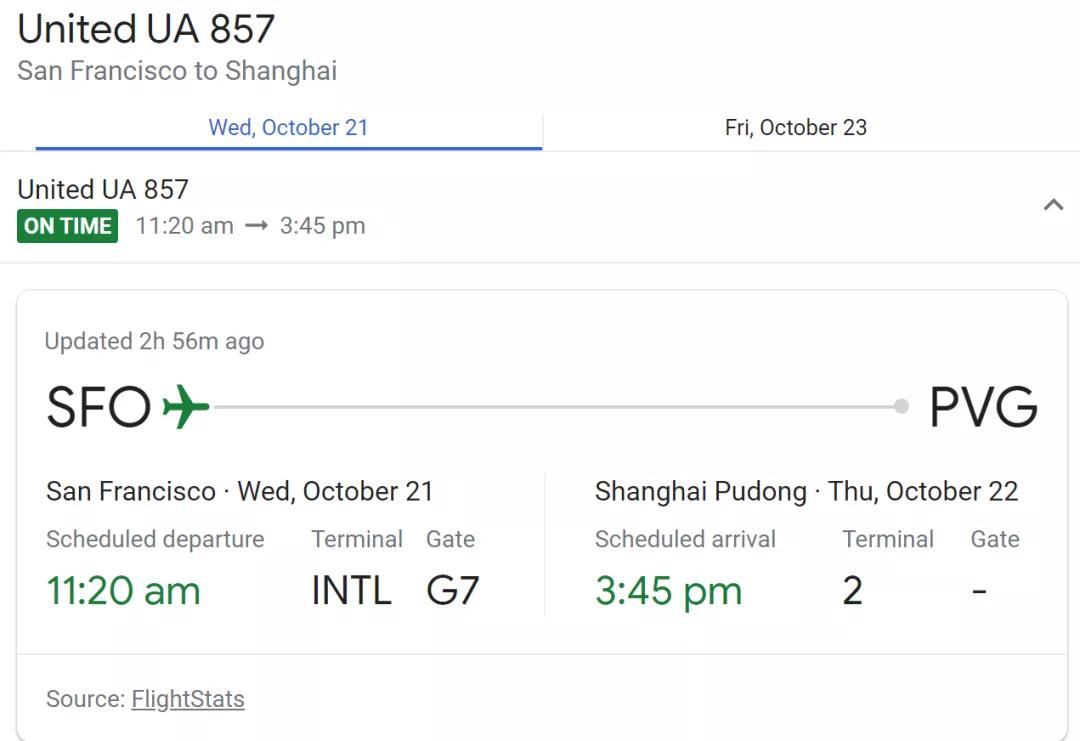Select the Wed, October 21 tab
The image size is (1080, 741).
[288, 128]
